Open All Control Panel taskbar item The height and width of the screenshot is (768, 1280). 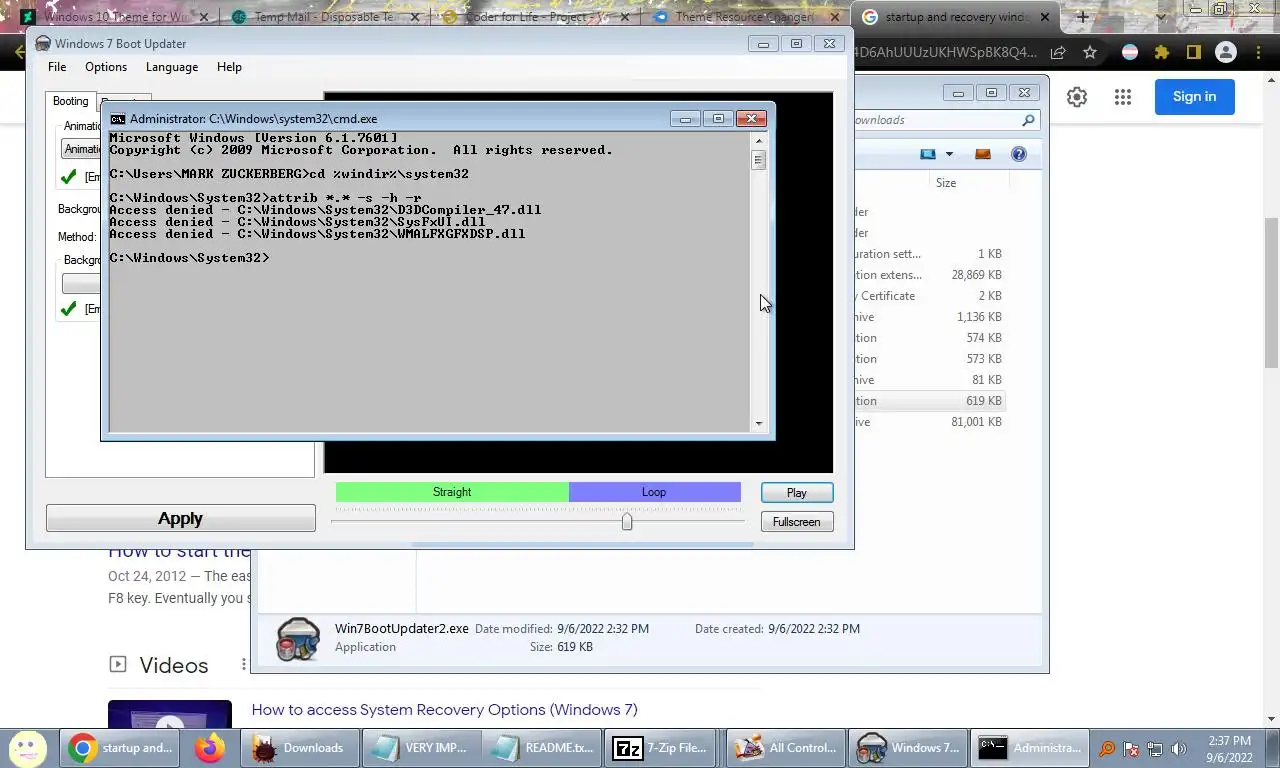(x=784, y=748)
